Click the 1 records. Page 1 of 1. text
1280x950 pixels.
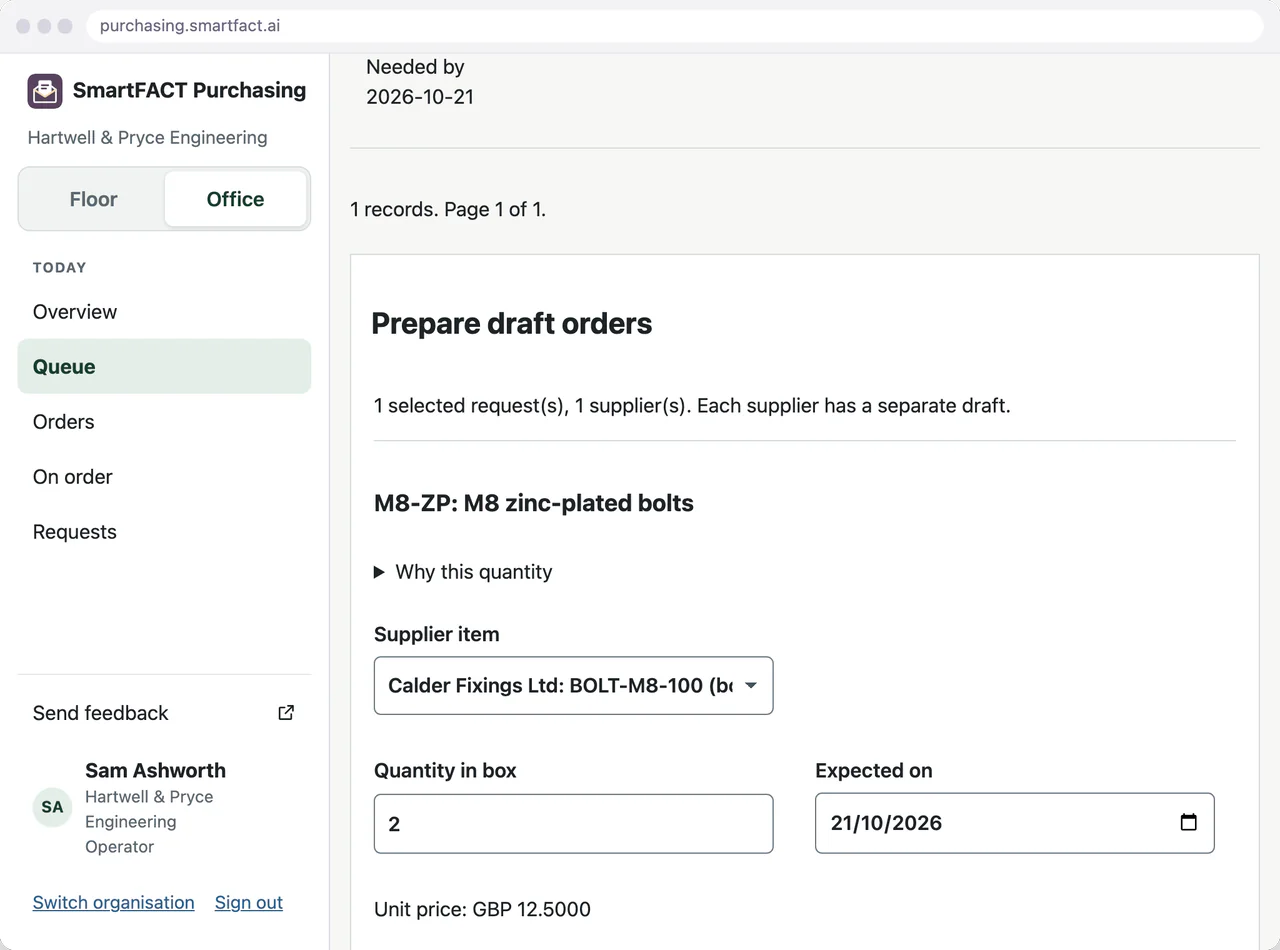448,210
